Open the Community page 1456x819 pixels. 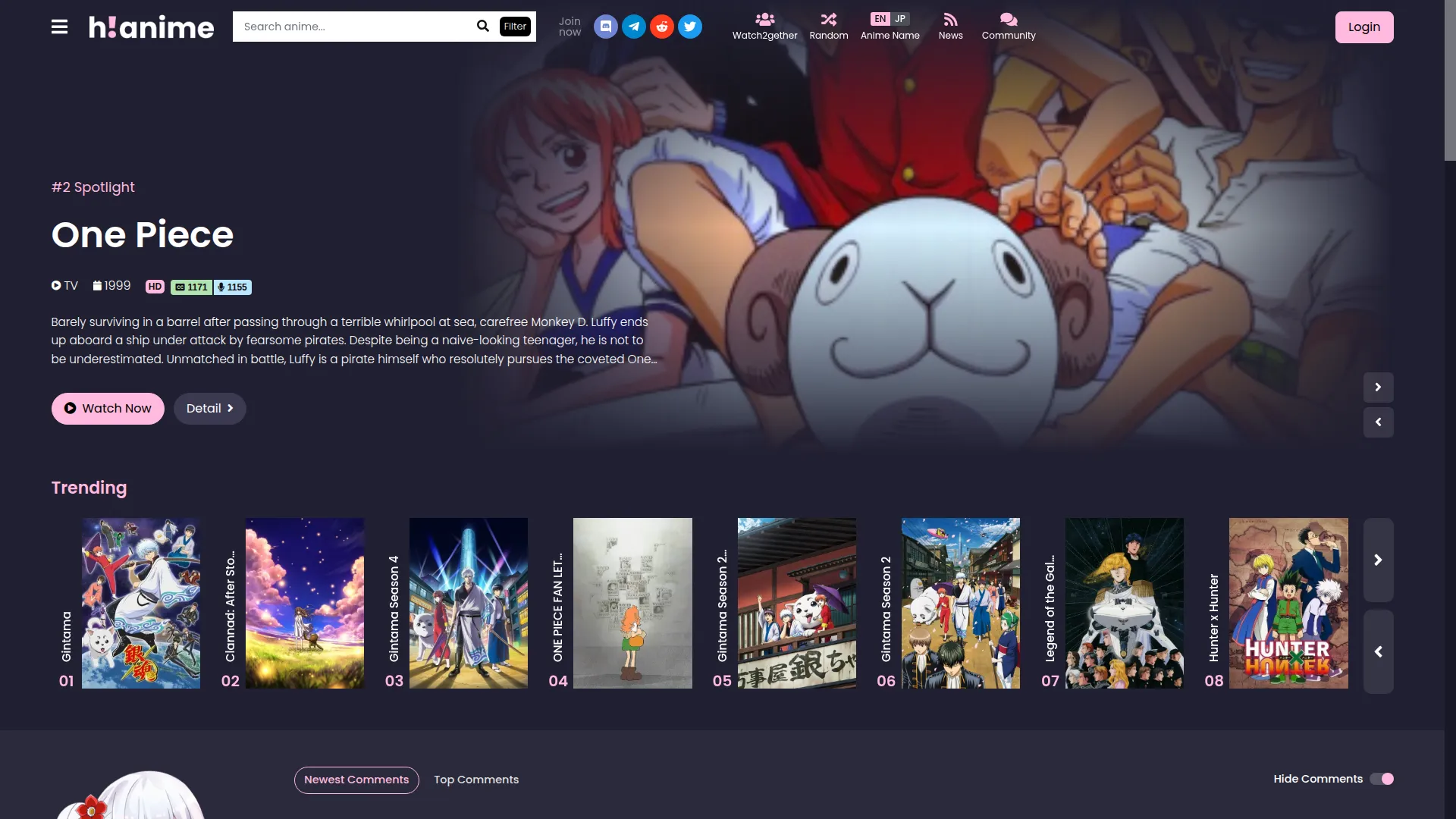click(1009, 27)
